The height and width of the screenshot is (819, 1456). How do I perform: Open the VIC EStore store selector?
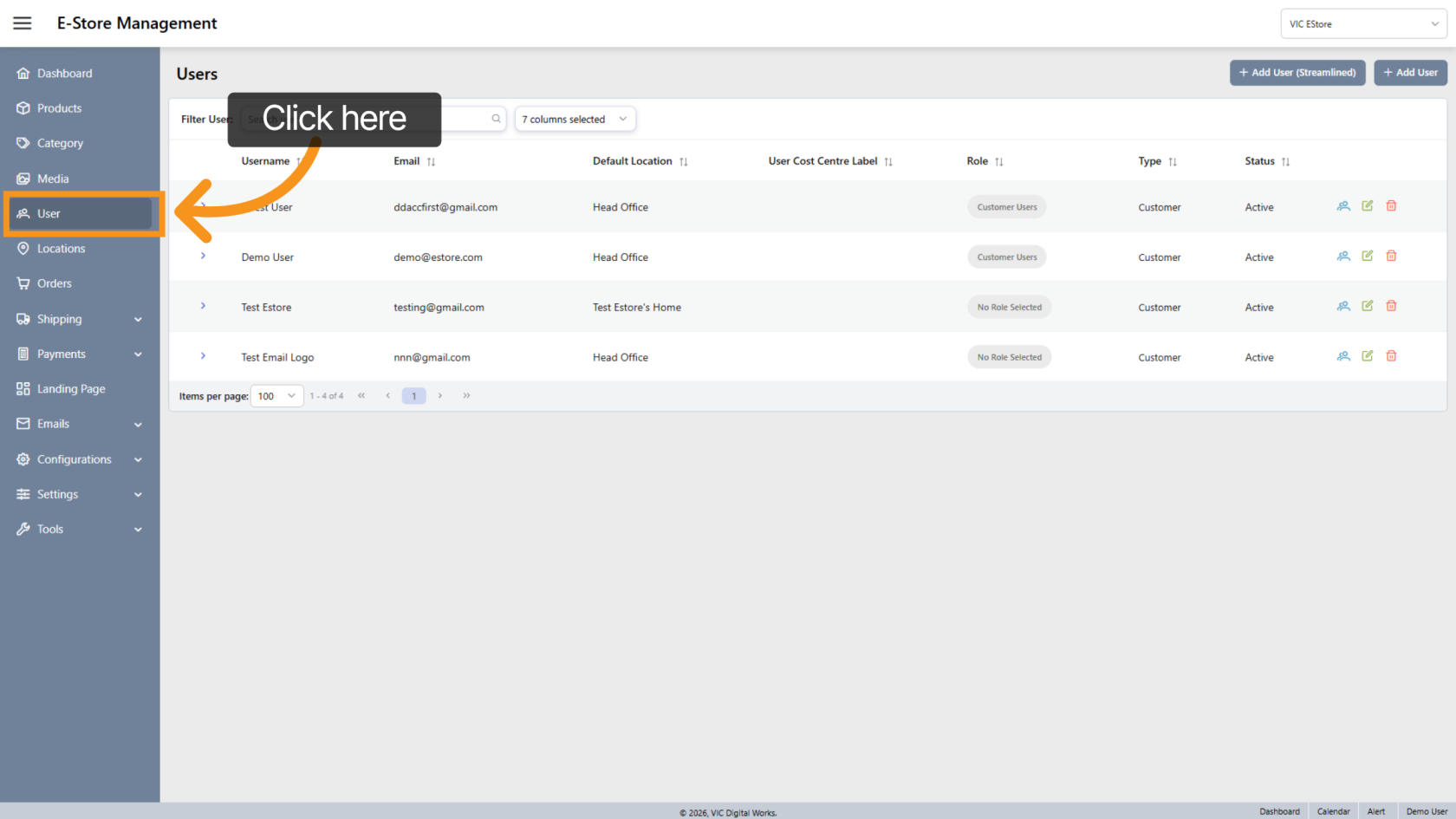point(1362,24)
